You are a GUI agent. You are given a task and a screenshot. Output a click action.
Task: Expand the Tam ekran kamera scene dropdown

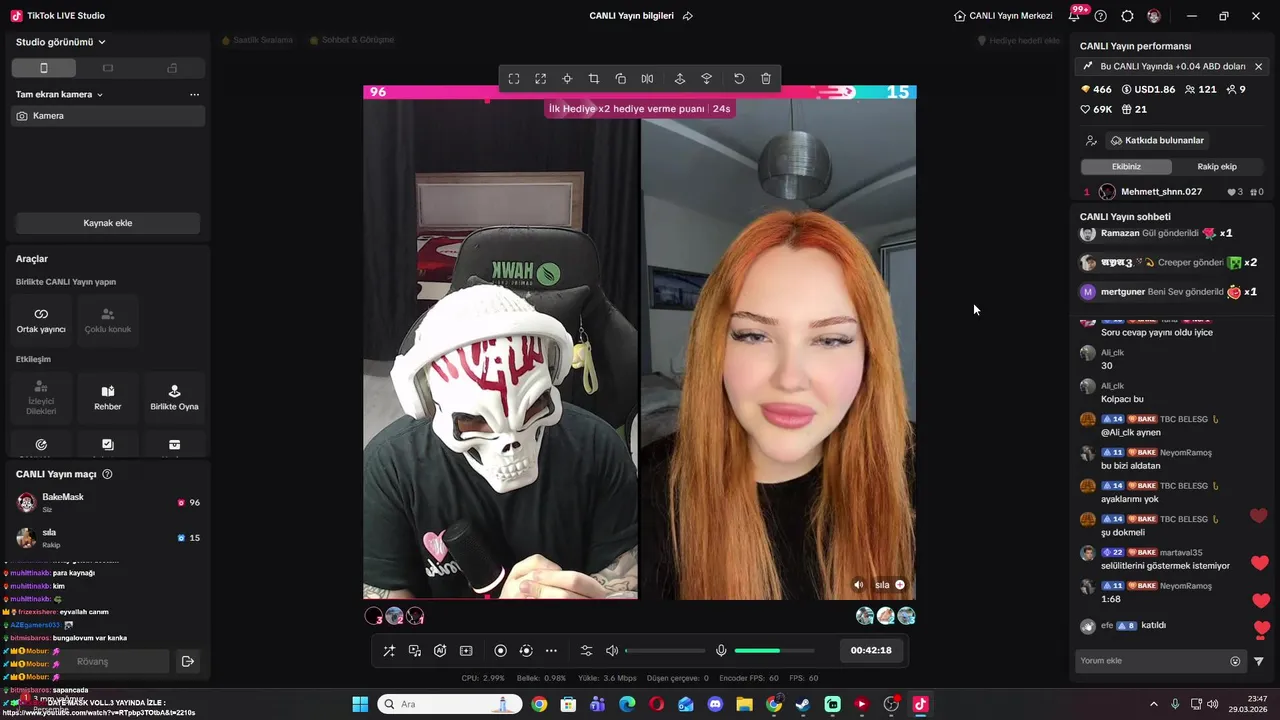60,94
